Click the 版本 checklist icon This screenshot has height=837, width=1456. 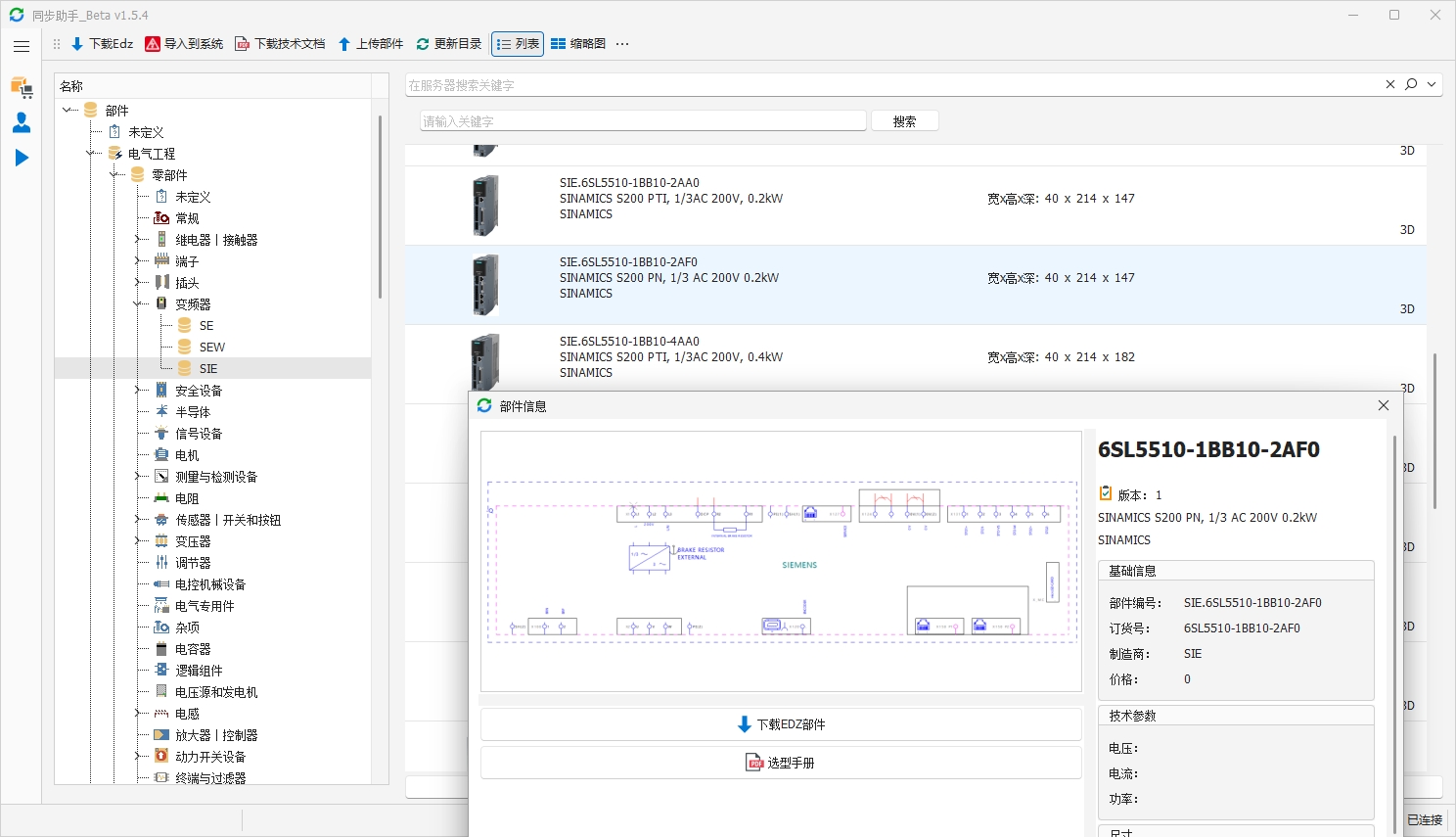click(1106, 493)
